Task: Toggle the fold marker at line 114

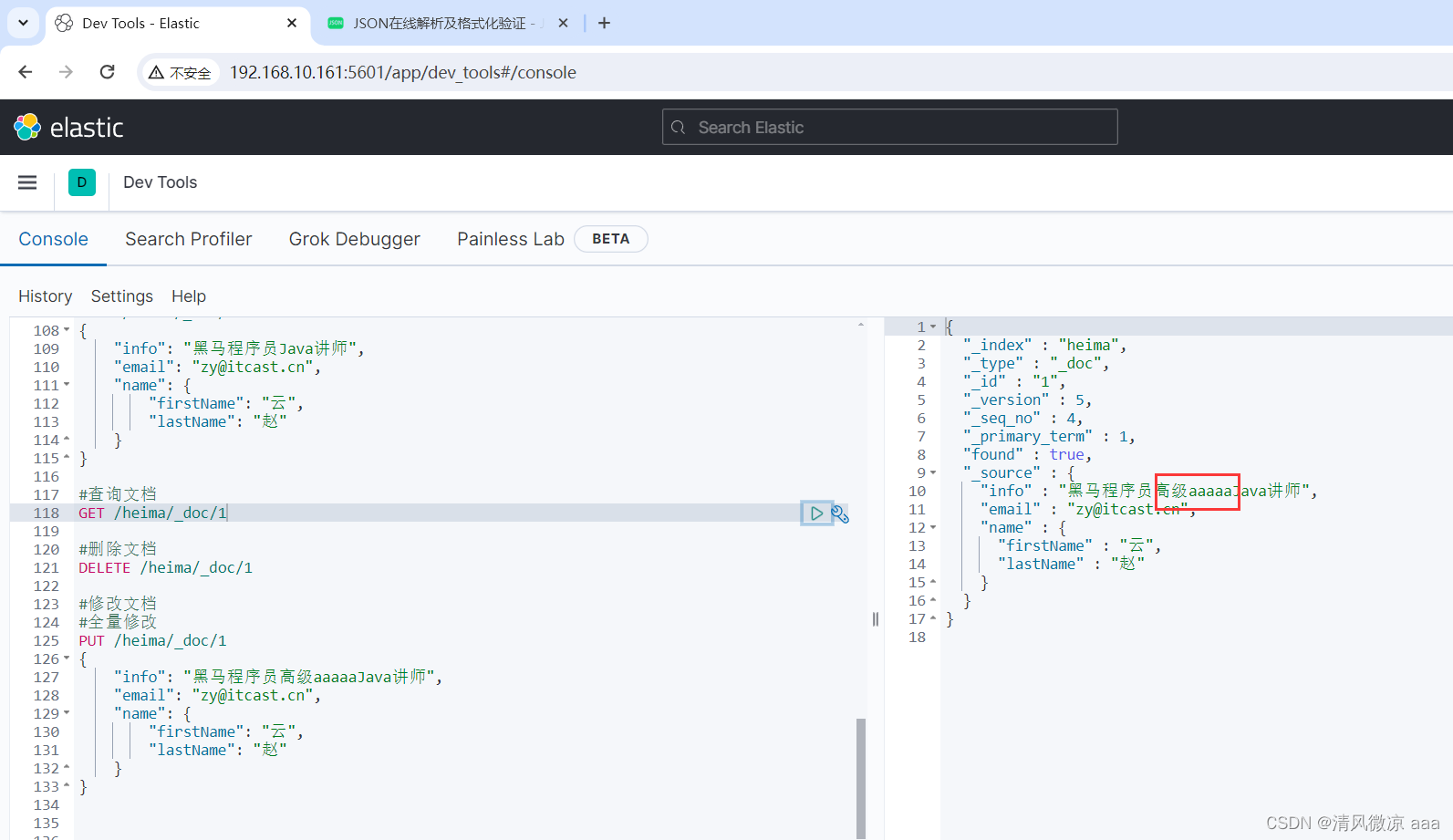Action: 67,440
